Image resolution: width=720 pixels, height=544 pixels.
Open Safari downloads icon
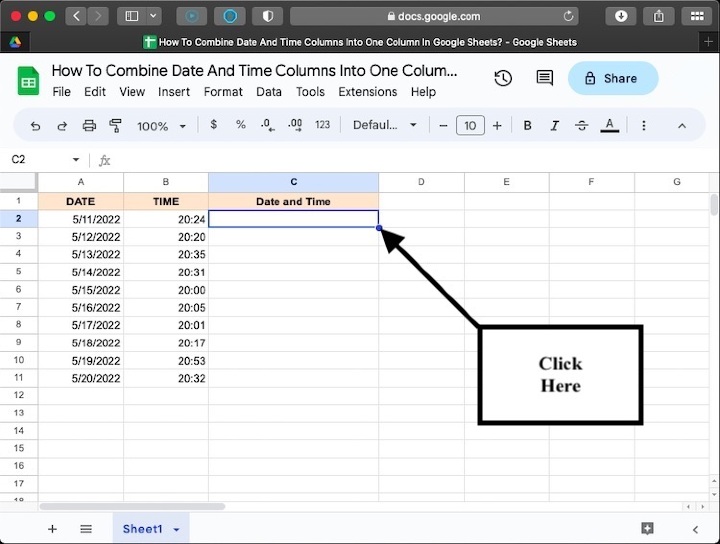[621, 17]
